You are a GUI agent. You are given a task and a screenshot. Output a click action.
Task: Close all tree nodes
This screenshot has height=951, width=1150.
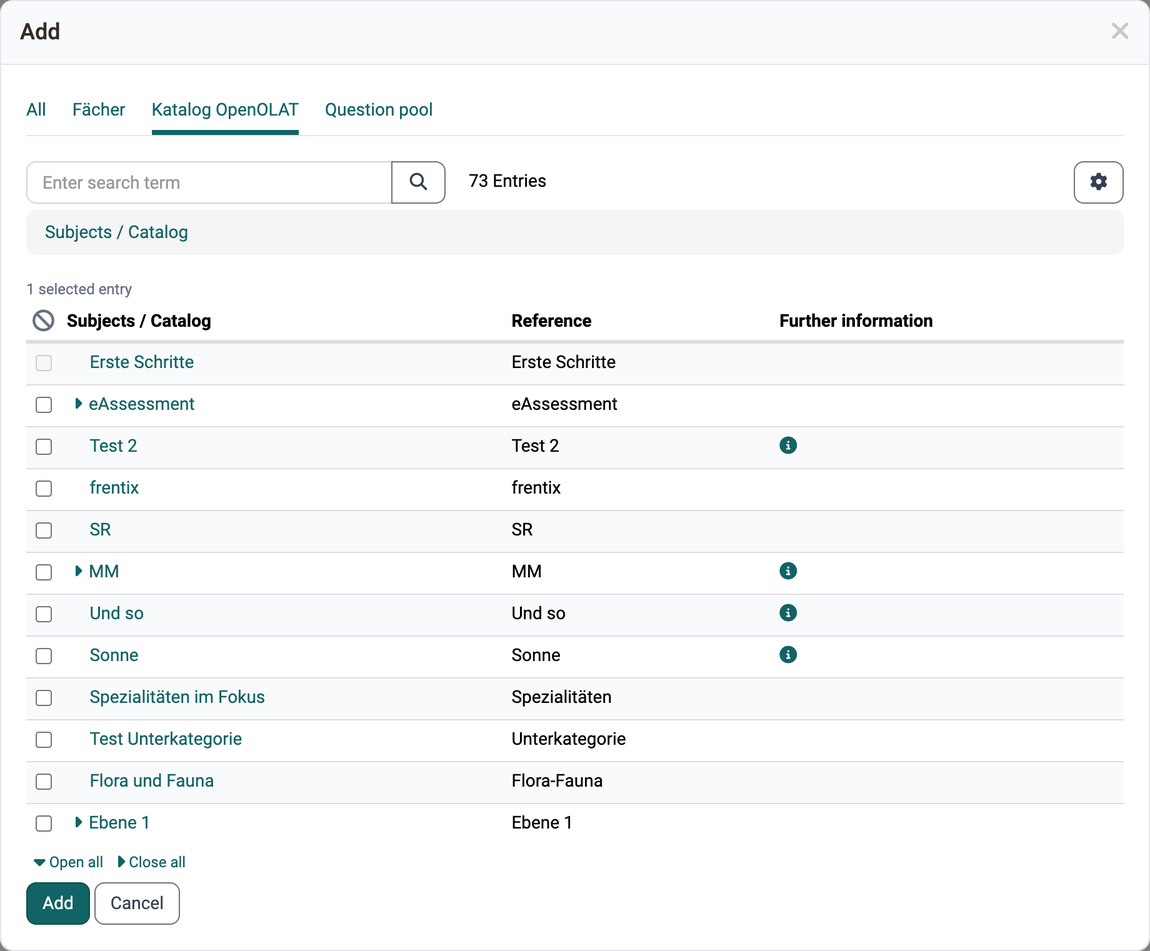click(x=151, y=862)
